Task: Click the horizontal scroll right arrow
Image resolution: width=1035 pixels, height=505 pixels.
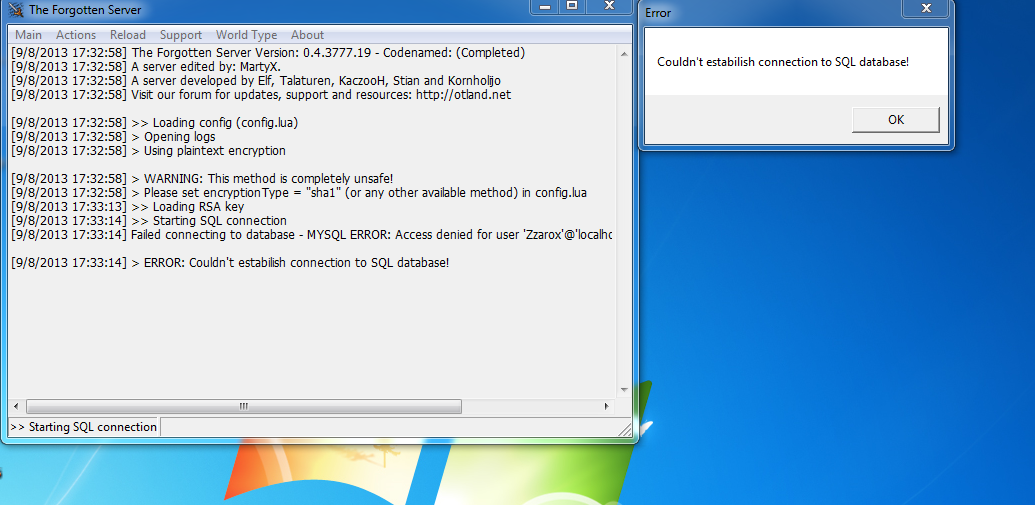Action: [607, 407]
